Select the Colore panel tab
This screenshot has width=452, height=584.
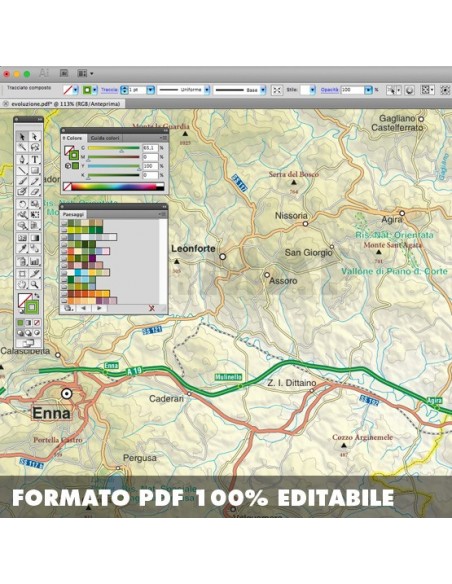coord(74,138)
